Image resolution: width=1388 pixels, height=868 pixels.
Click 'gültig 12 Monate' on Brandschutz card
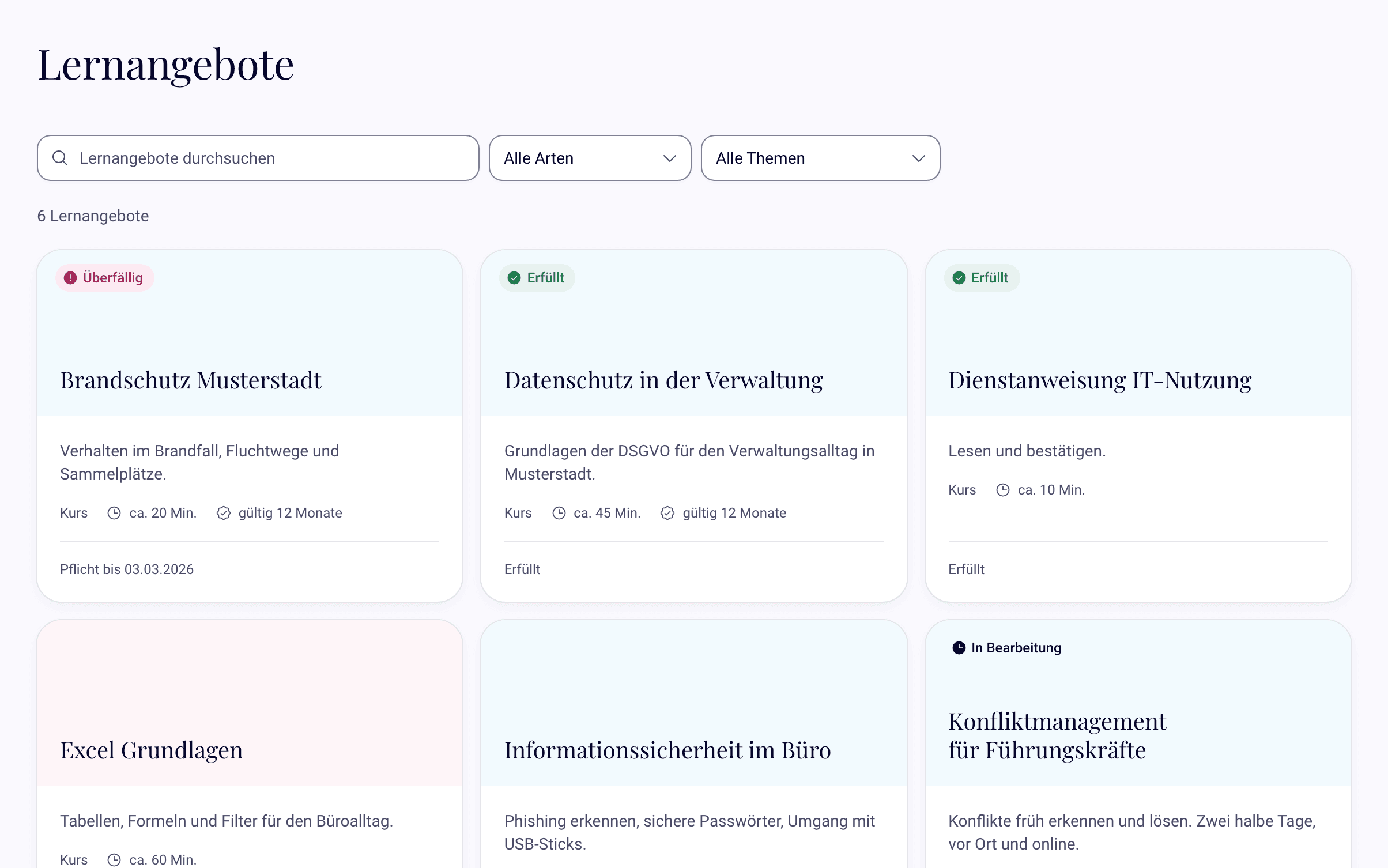pyautogui.click(x=291, y=513)
